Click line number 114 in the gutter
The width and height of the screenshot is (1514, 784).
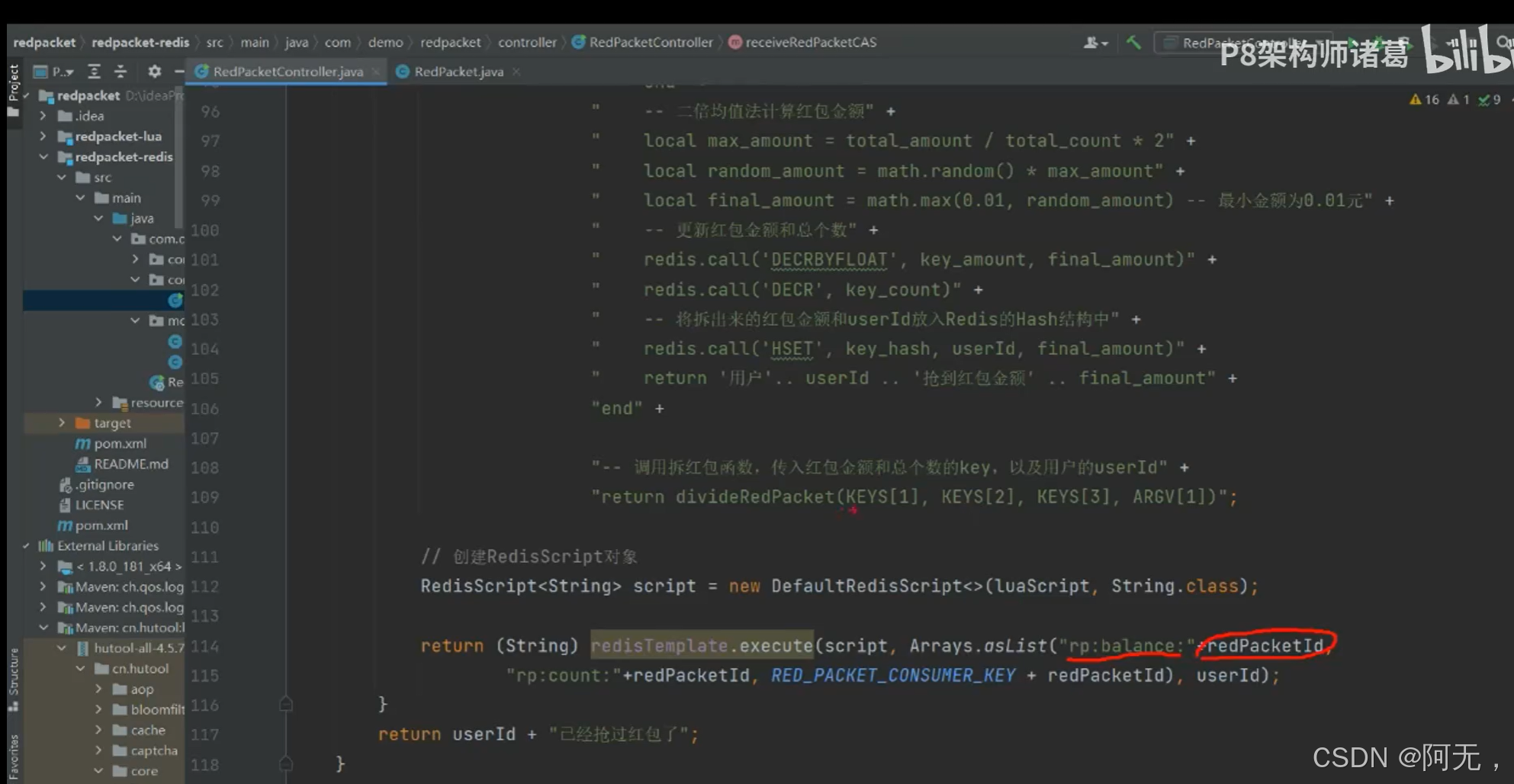pyautogui.click(x=204, y=647)
